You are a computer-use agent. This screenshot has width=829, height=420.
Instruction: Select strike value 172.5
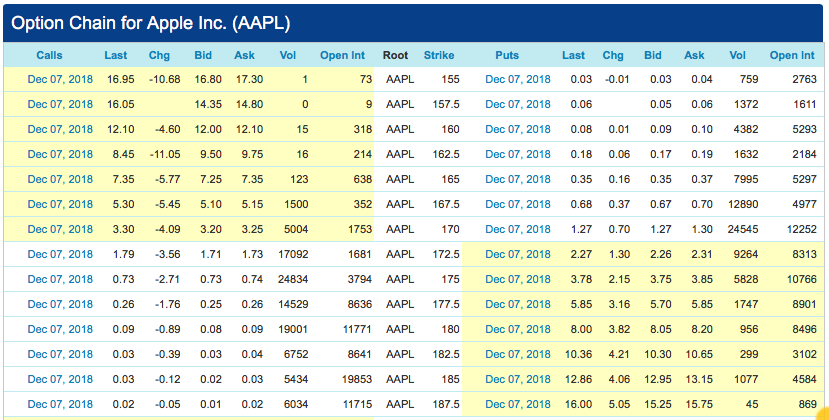click(446, 254)
